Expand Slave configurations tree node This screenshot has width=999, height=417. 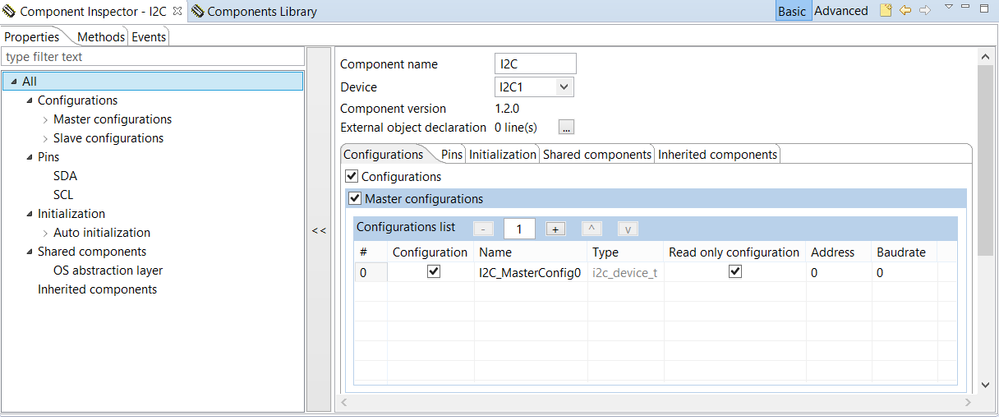(x=46, y=138)
